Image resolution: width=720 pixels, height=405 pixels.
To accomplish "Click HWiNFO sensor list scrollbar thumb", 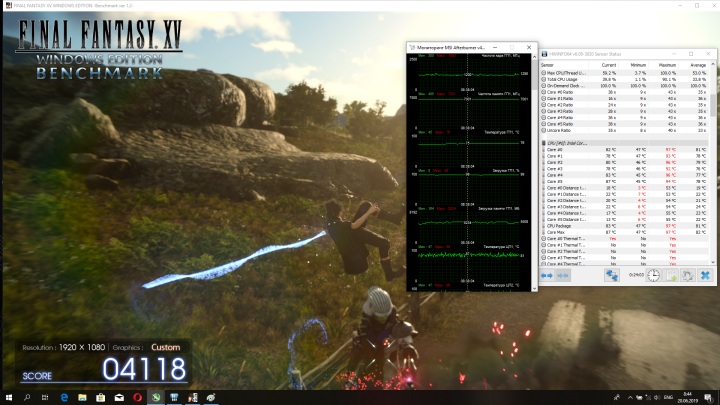I will click(x=713, y=105).
